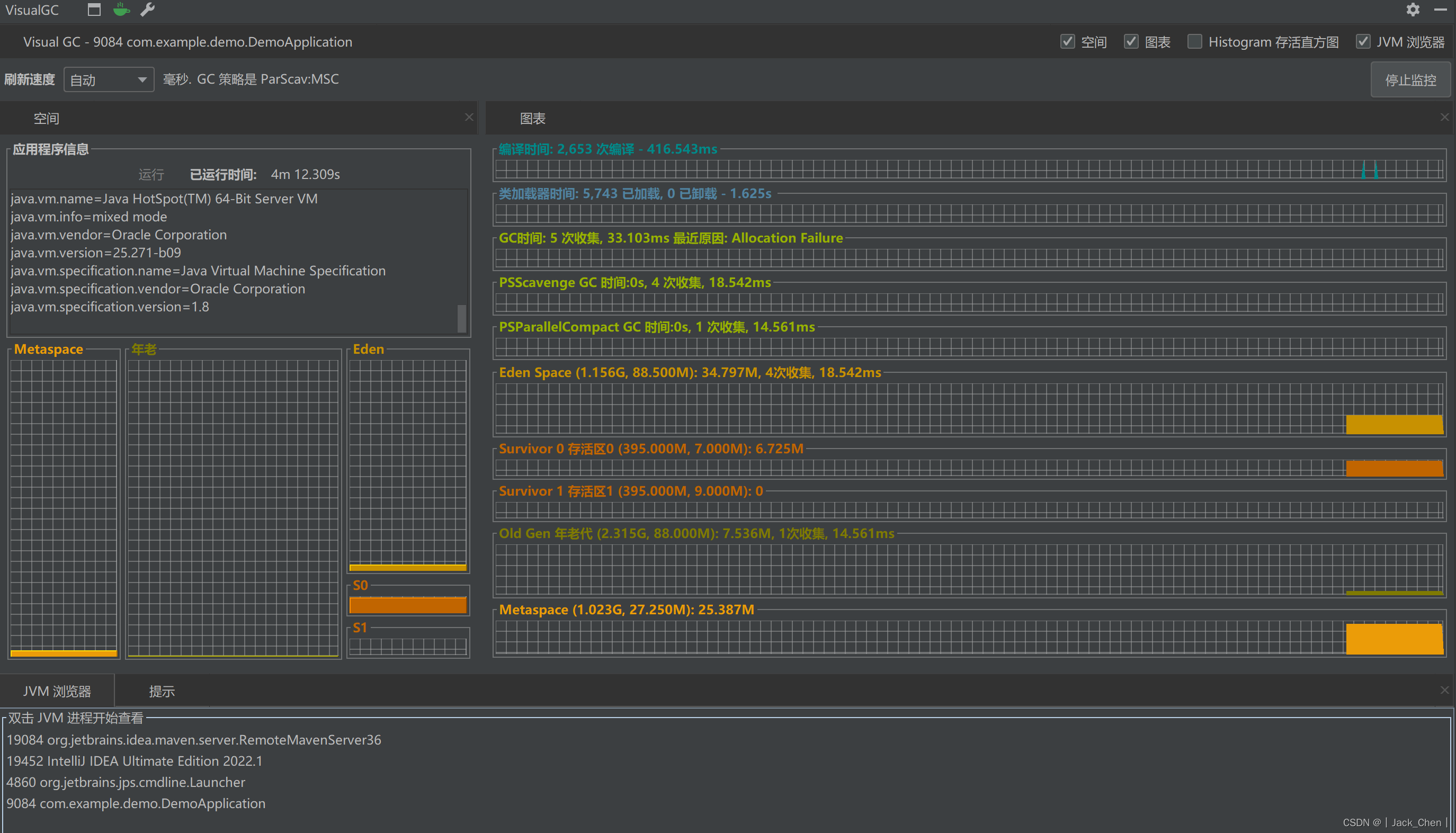1456x833 pixels.
Task: Click the green coffee cup icon
Action: tap(121, 10)
